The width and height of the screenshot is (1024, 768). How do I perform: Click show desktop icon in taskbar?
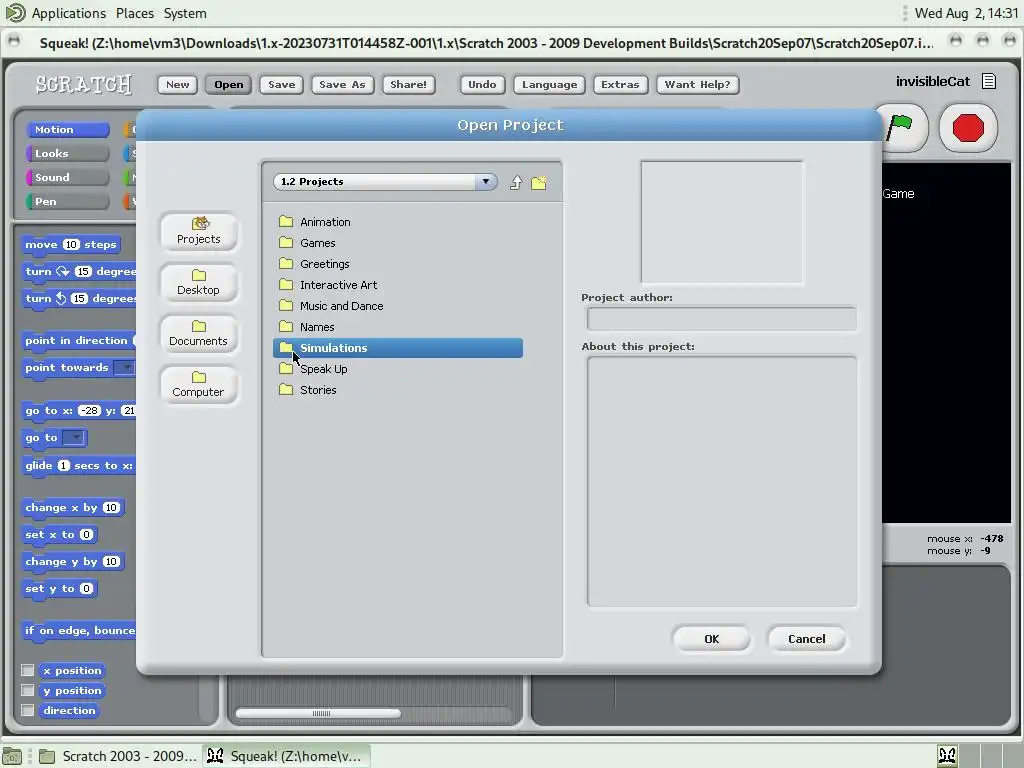pos(12,756)
